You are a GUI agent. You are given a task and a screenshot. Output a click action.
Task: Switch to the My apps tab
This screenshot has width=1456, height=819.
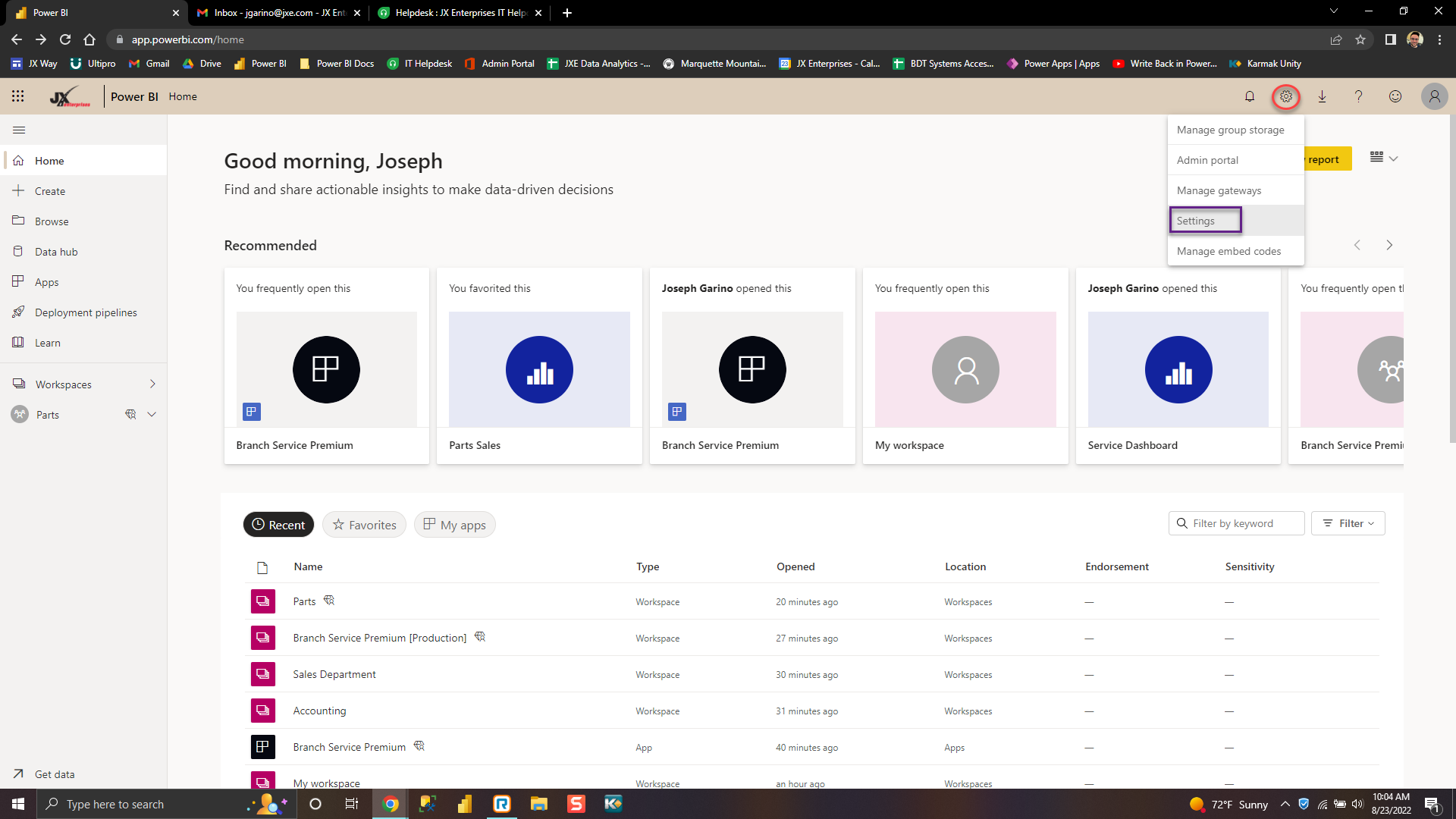pos(454,525)
